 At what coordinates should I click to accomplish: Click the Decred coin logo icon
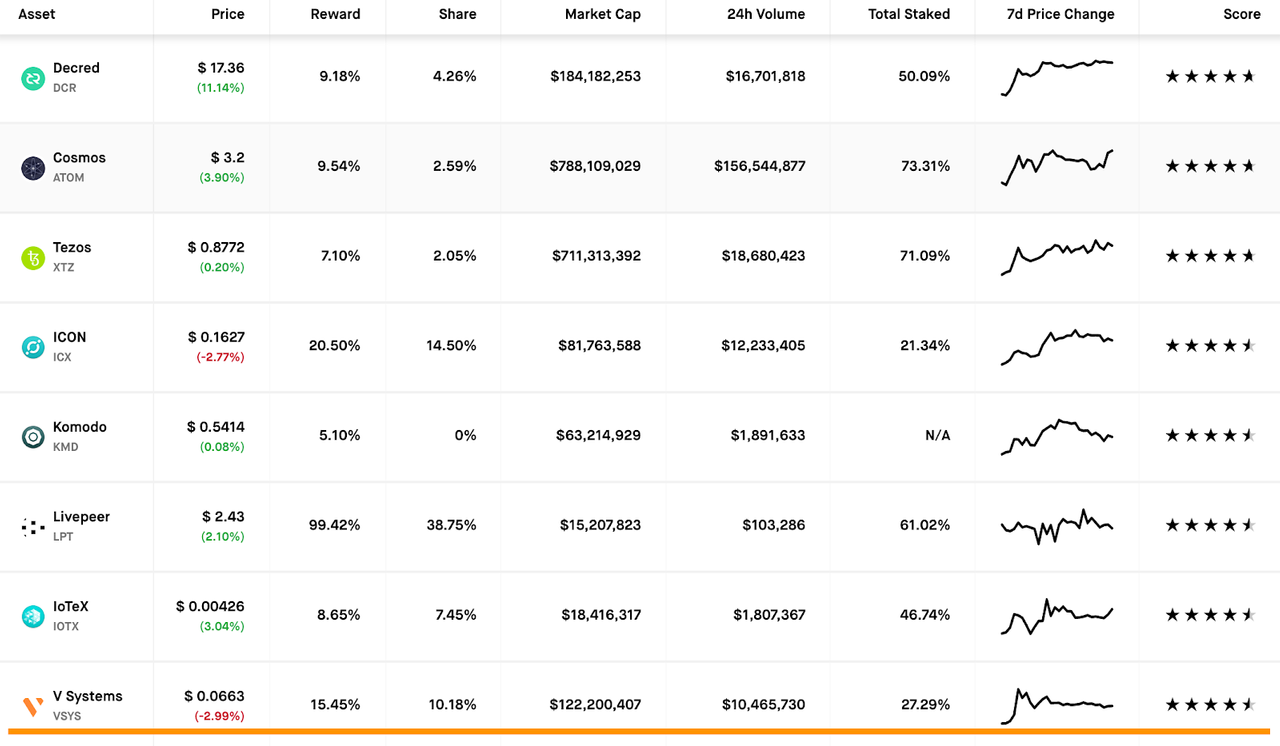pos(33,78)
